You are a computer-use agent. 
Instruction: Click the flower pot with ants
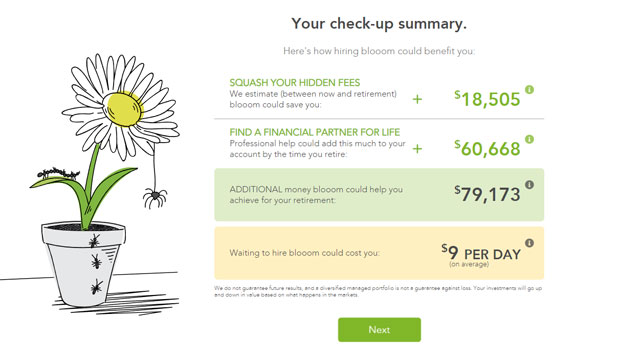(83, 264)
